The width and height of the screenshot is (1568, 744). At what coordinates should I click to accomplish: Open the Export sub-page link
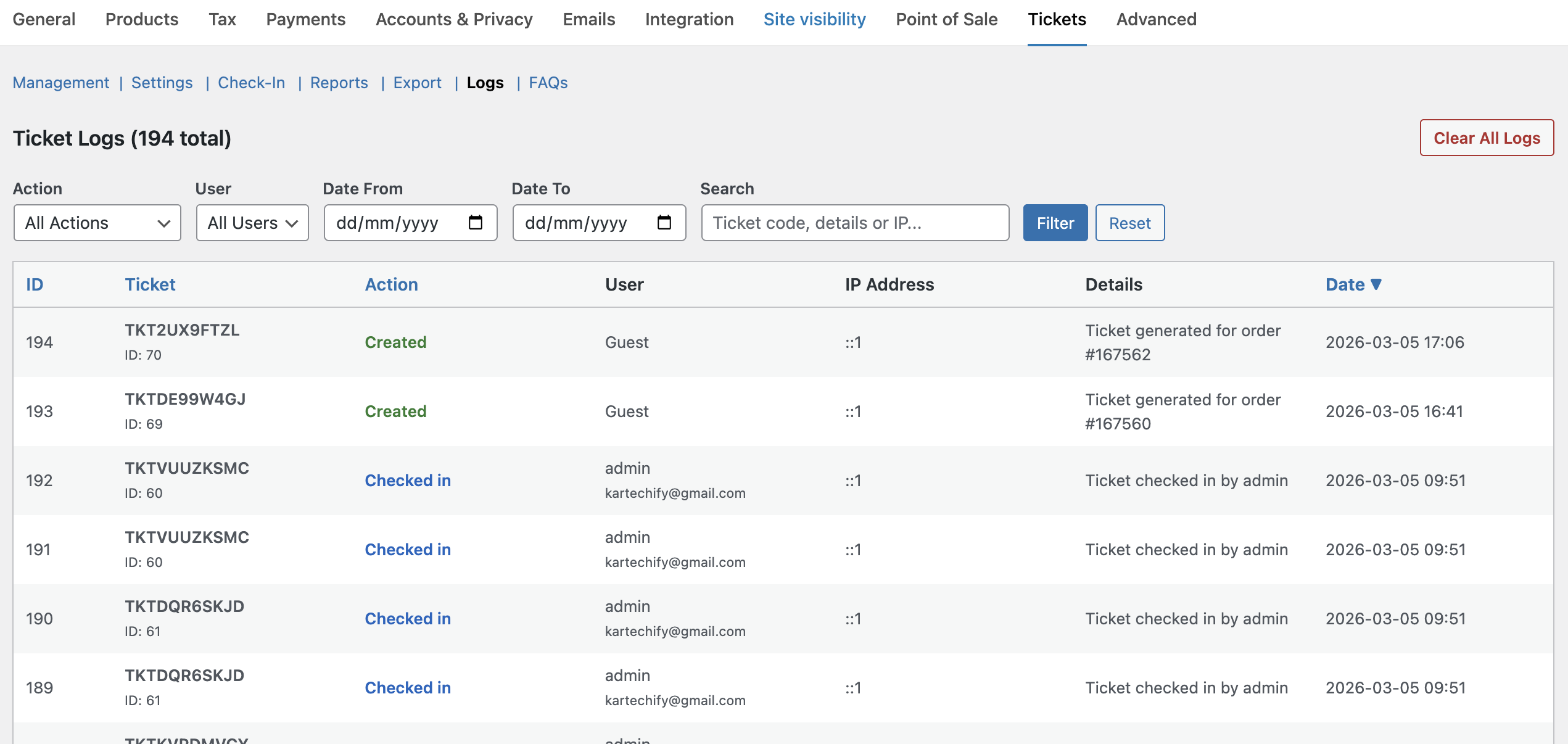[x=418, y=83]
